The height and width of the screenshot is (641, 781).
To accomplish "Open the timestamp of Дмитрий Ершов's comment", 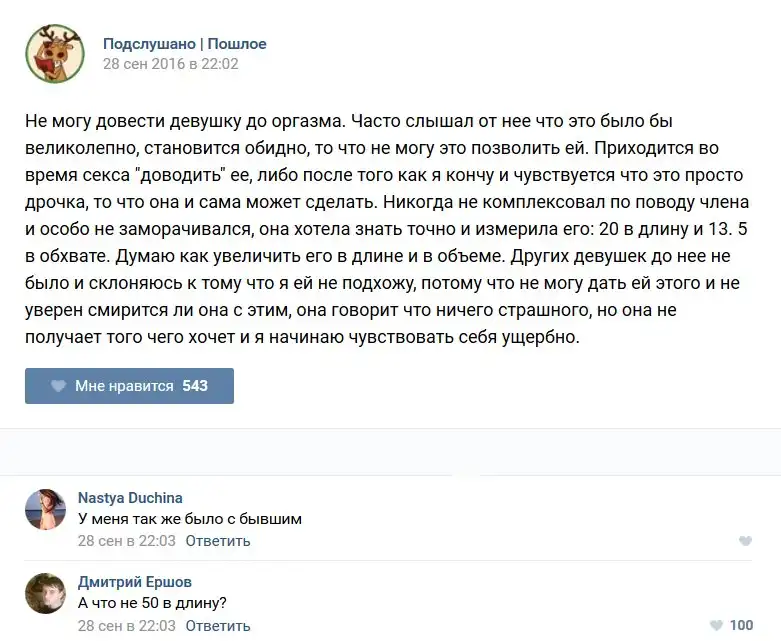I will (x=127, y=626).
